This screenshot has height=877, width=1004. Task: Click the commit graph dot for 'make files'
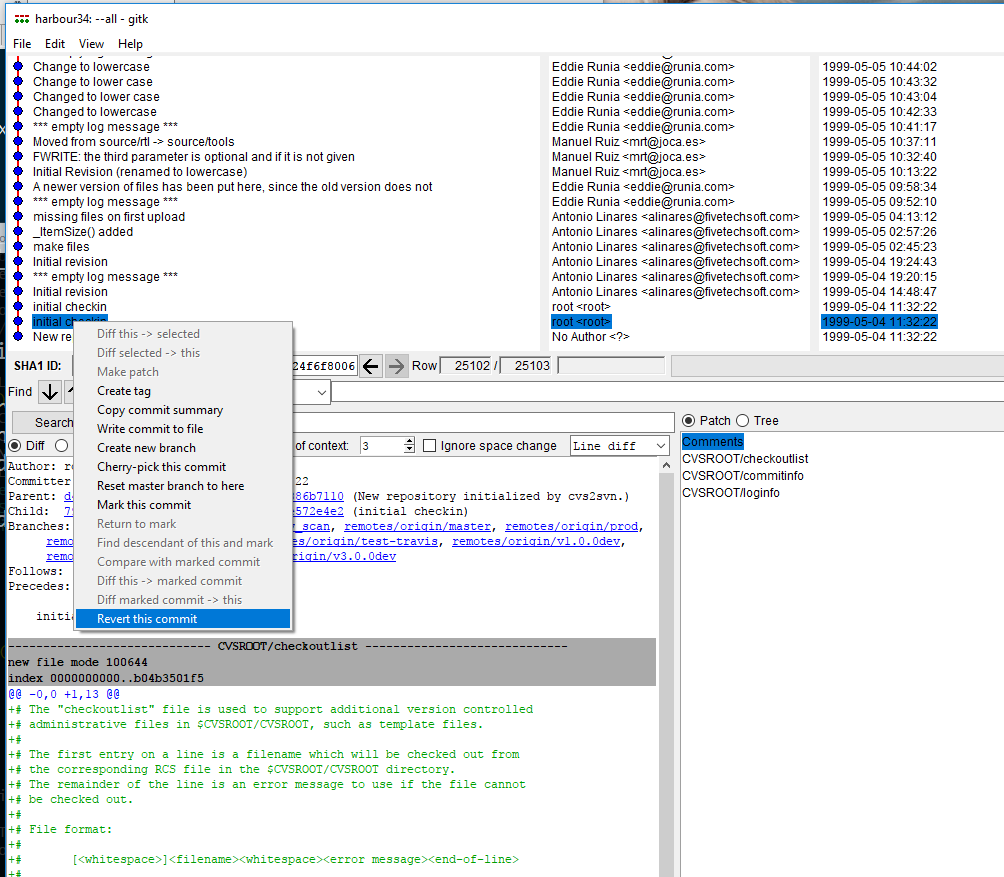tap(18, 247)
